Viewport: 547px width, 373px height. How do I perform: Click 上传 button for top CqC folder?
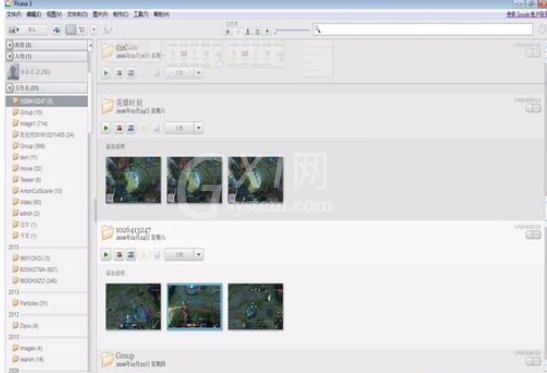pos(179,73)
